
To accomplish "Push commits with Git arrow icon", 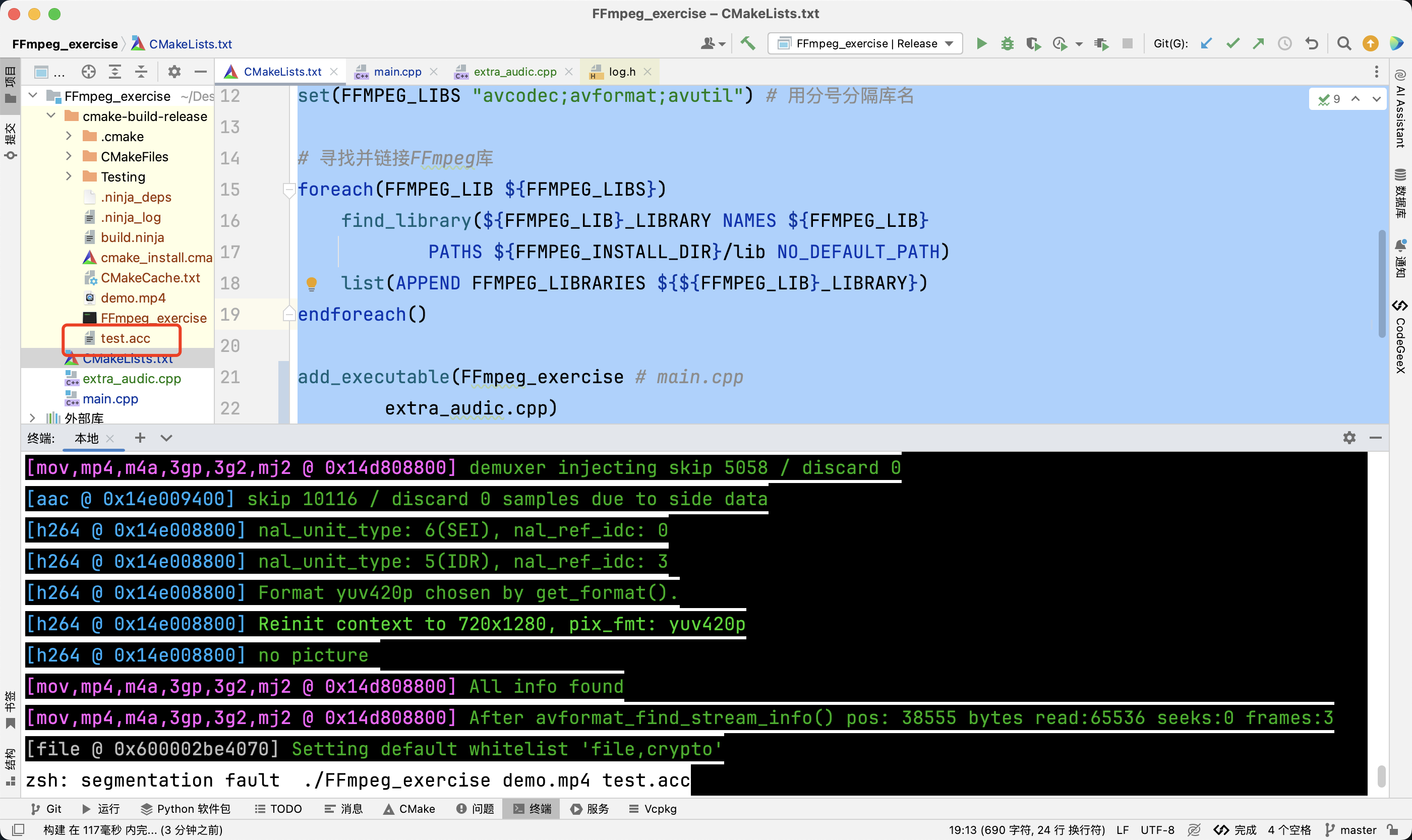I will (1258, 43).
